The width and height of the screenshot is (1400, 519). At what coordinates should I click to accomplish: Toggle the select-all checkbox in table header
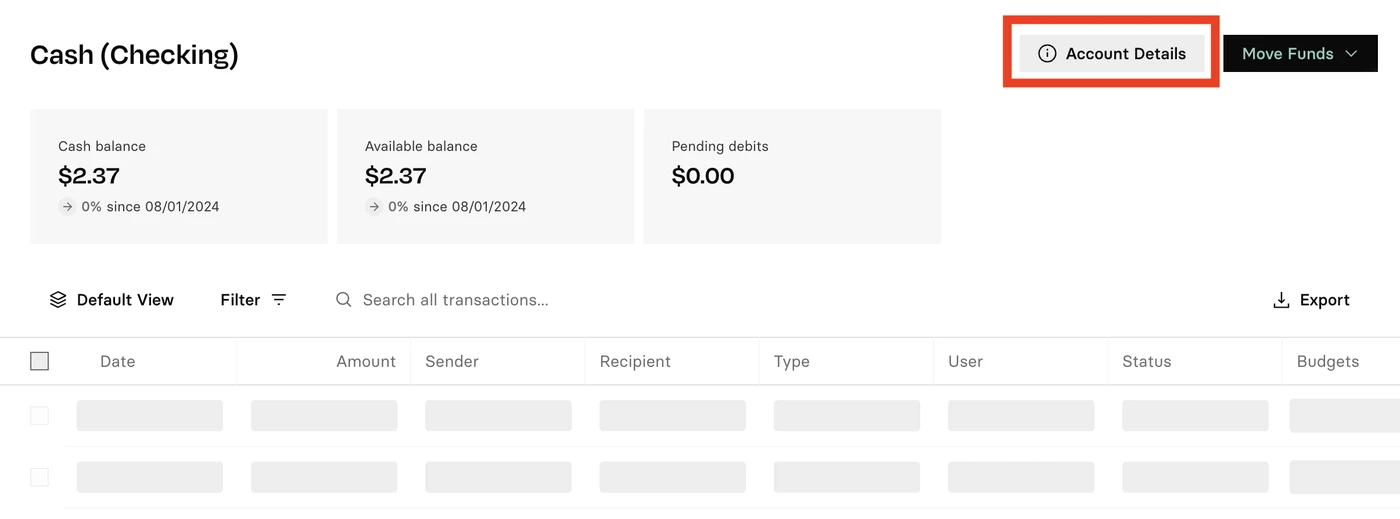(x=39, y=361)
